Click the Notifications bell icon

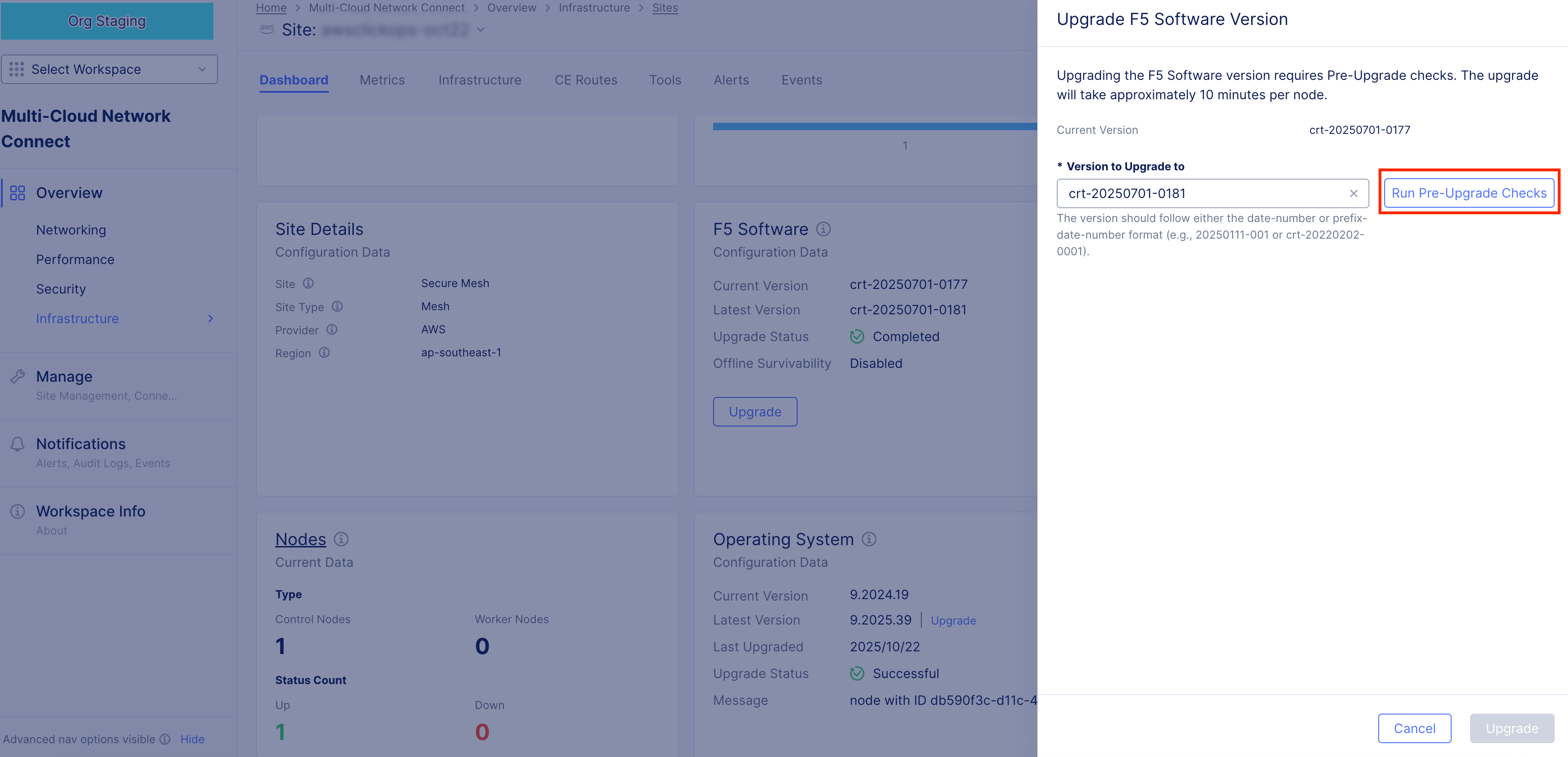(x=18, y=444)
